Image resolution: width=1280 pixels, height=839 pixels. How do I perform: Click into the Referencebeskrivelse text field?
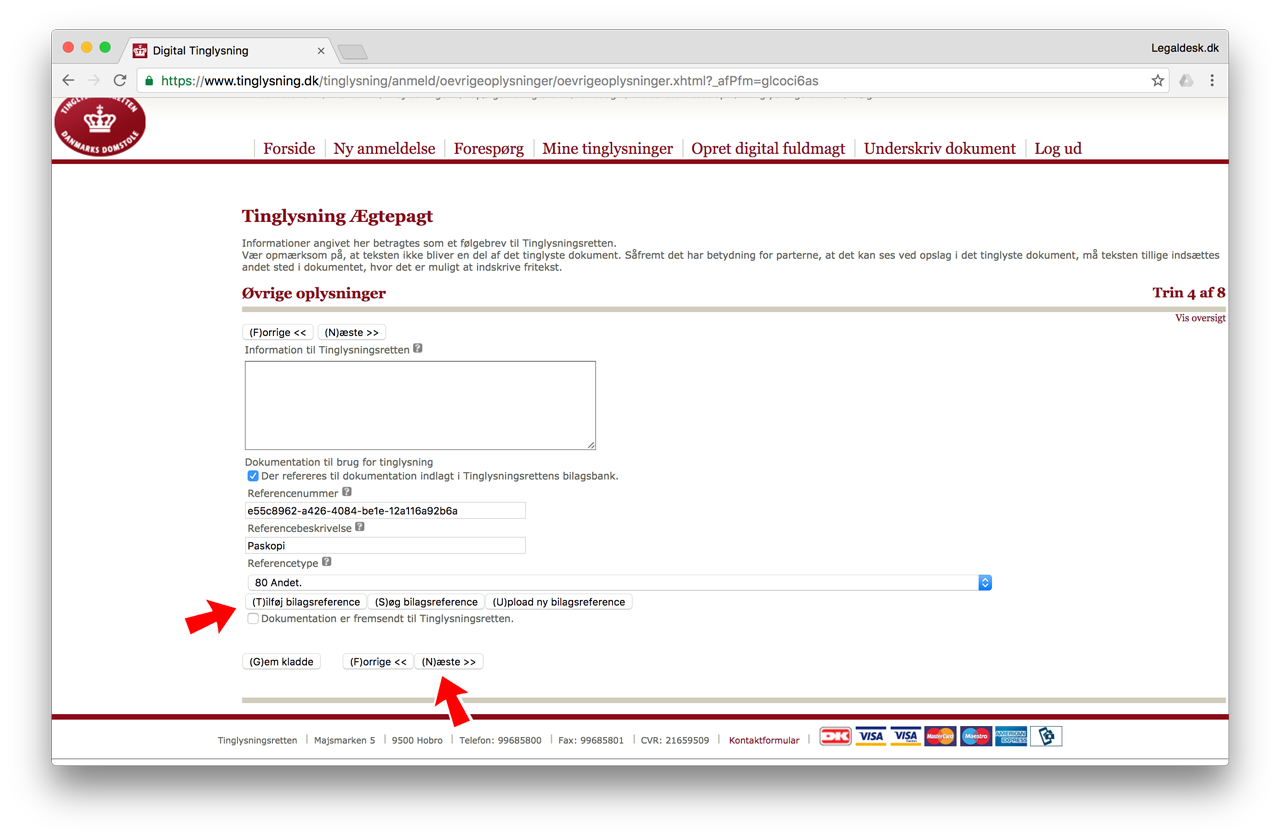385,546
